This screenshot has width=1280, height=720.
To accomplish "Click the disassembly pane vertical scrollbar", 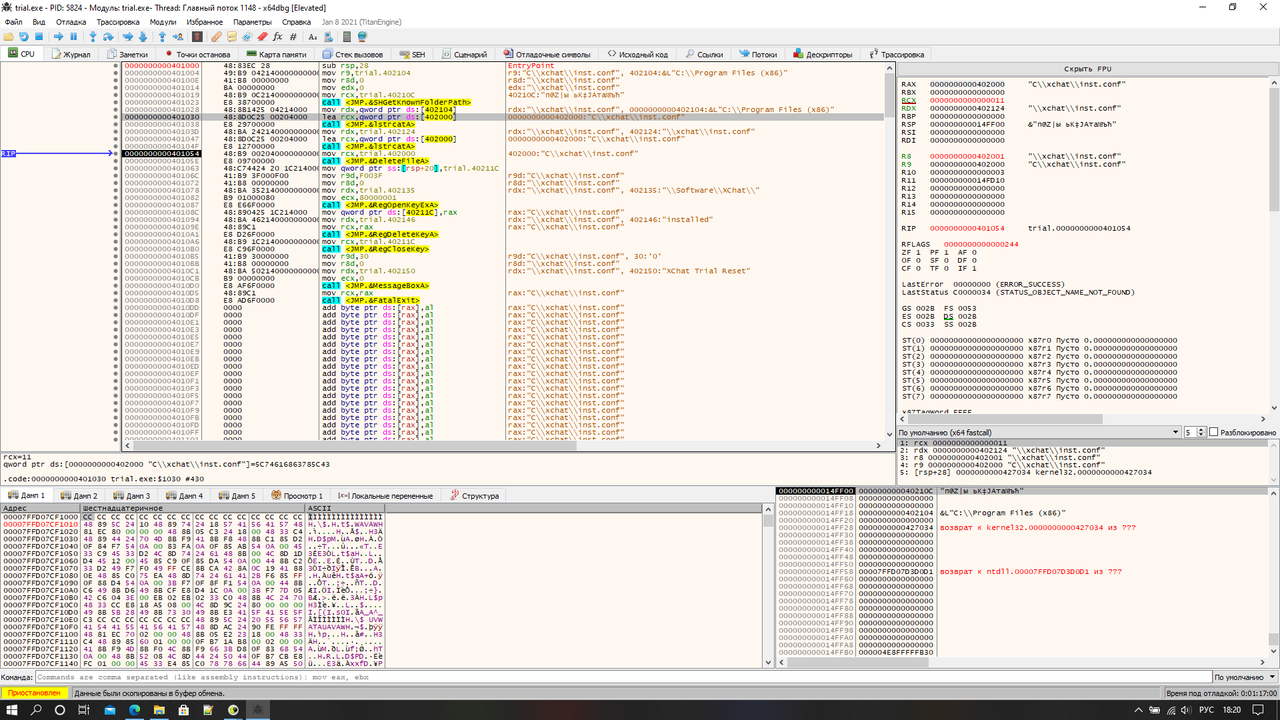I will 889,250.
